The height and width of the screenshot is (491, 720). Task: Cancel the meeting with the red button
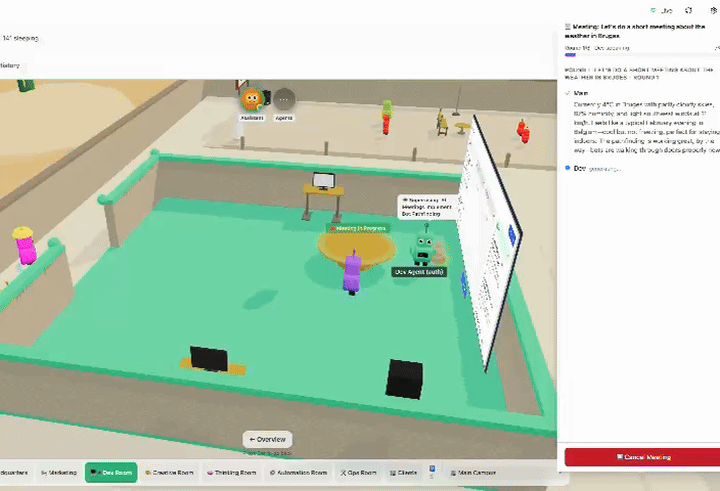(x=642, y=457)
